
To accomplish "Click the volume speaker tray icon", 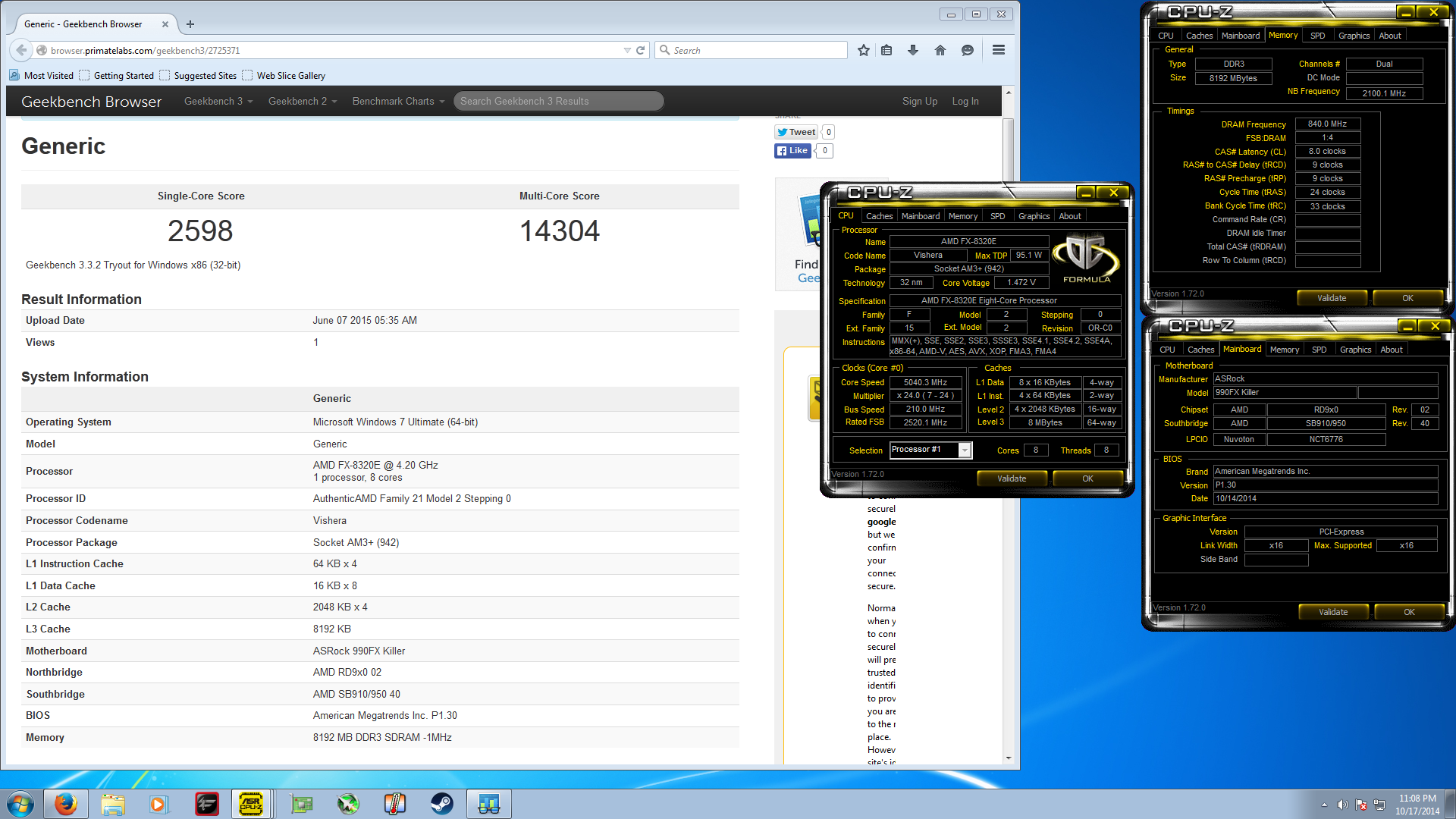I will 1342,805.
